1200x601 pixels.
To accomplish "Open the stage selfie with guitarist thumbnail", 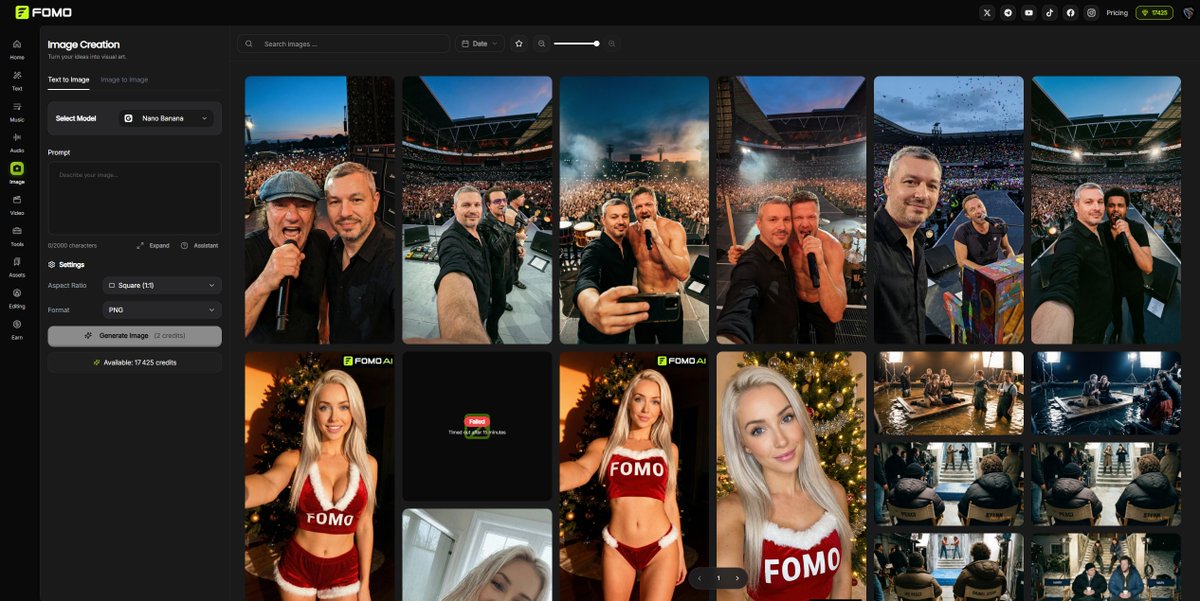I will (477, 210).
